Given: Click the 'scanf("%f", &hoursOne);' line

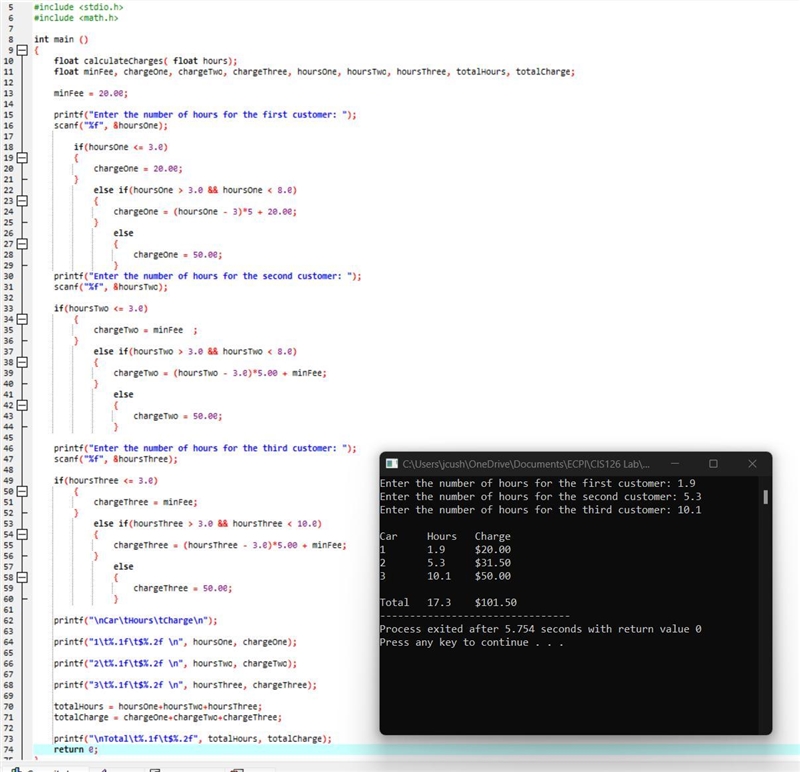Looking at the screenshot, I should point(111,126).
